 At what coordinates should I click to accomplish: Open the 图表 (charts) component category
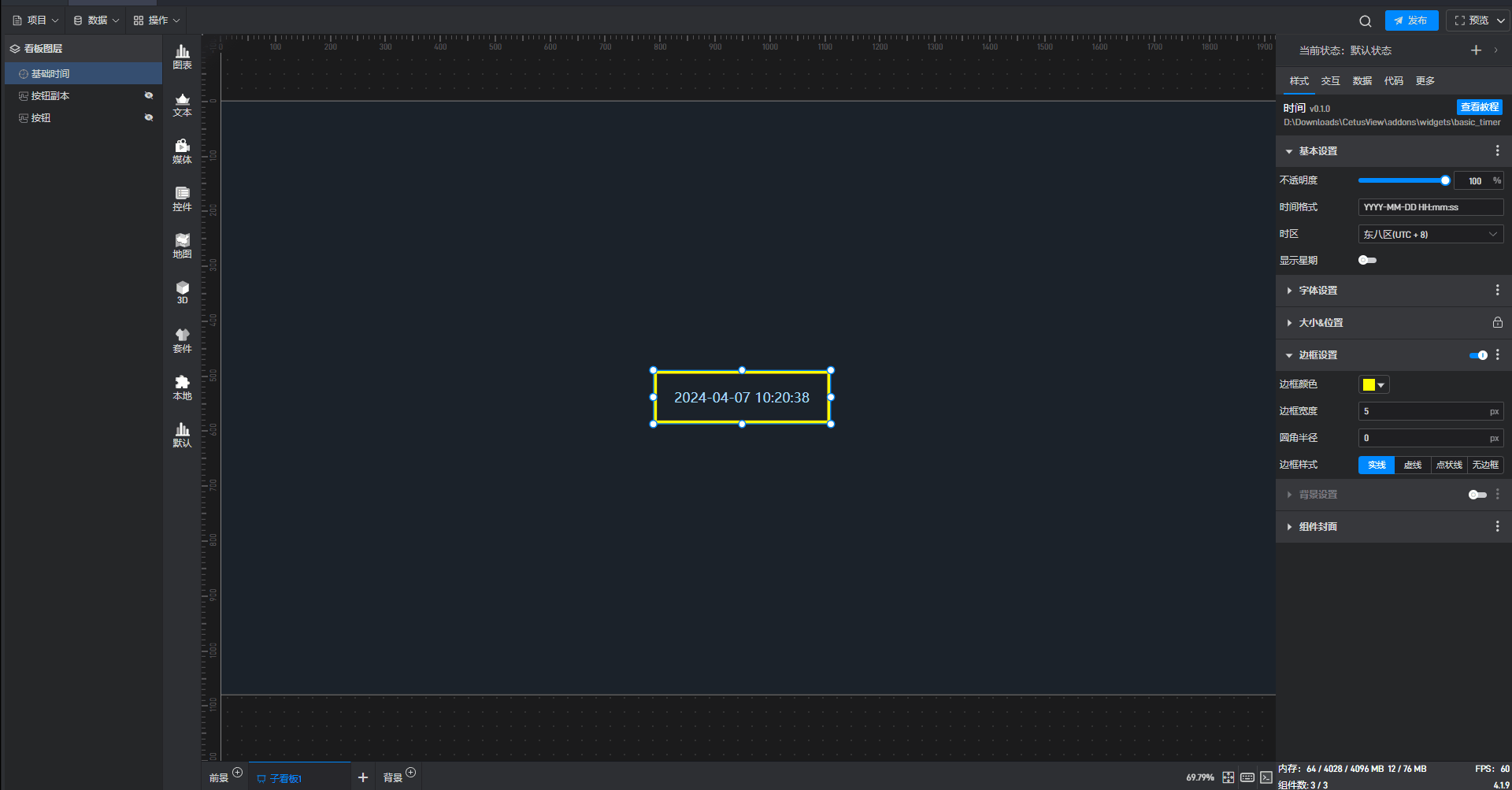click(x=182, y=57)
